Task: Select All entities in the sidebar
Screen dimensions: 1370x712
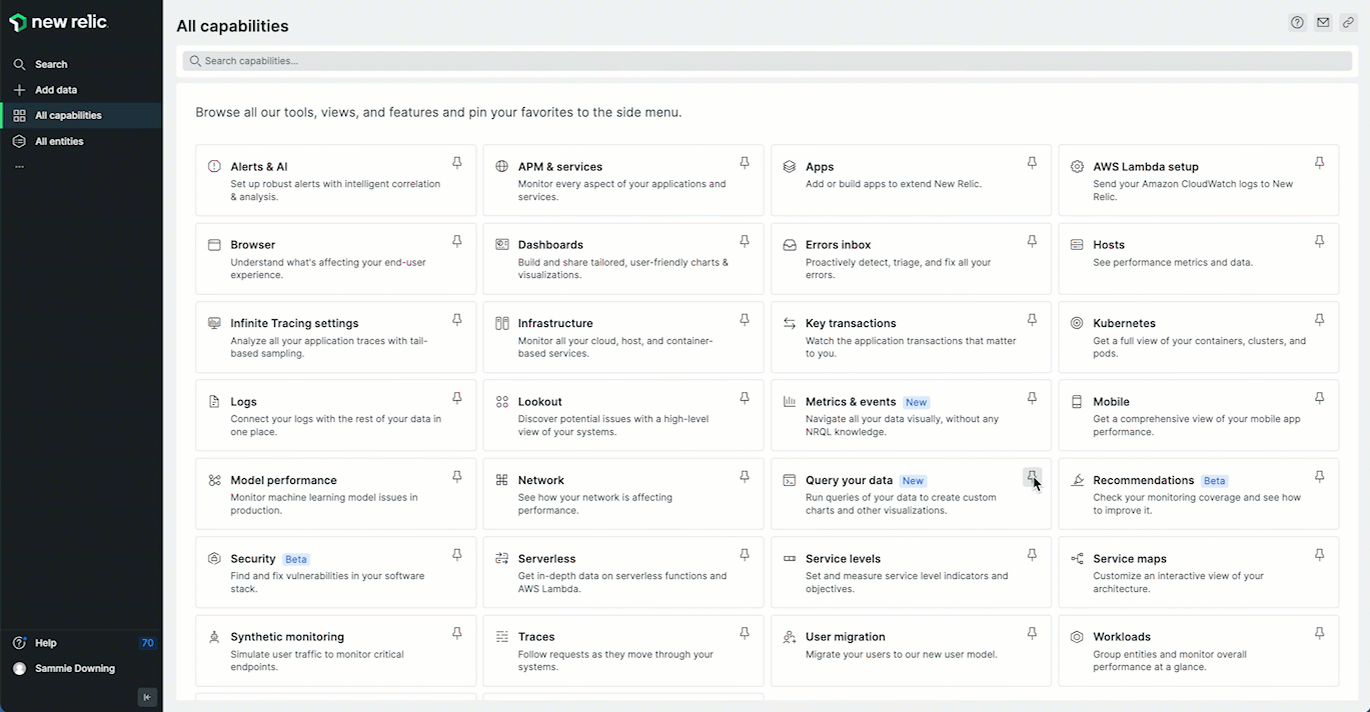Action: [x=59, y=141]
